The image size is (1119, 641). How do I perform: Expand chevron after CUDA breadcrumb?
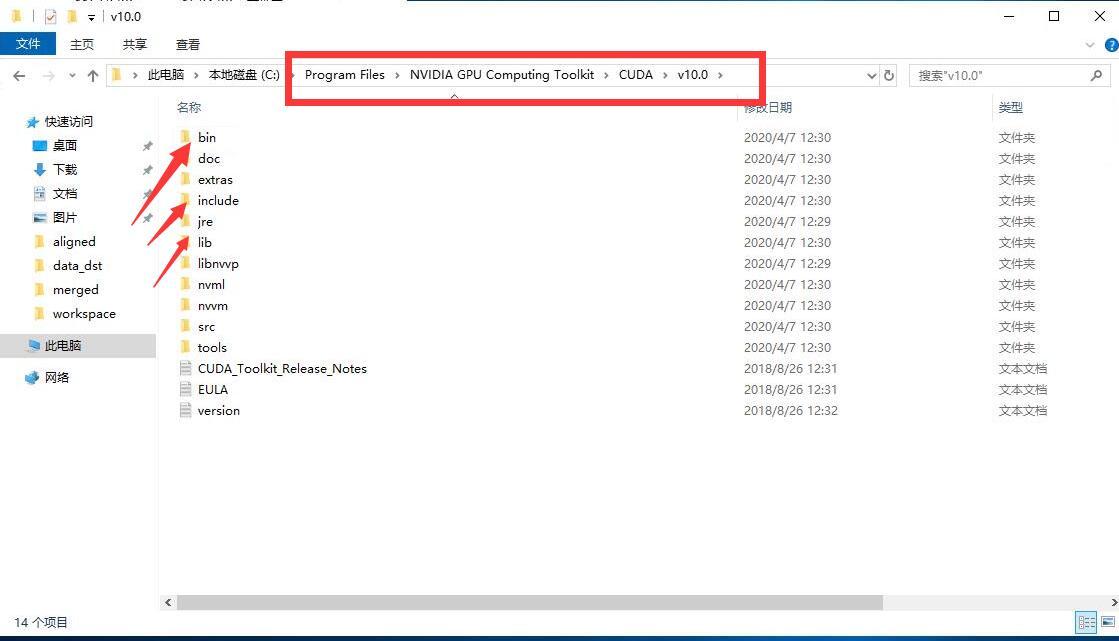click(665, 75)
